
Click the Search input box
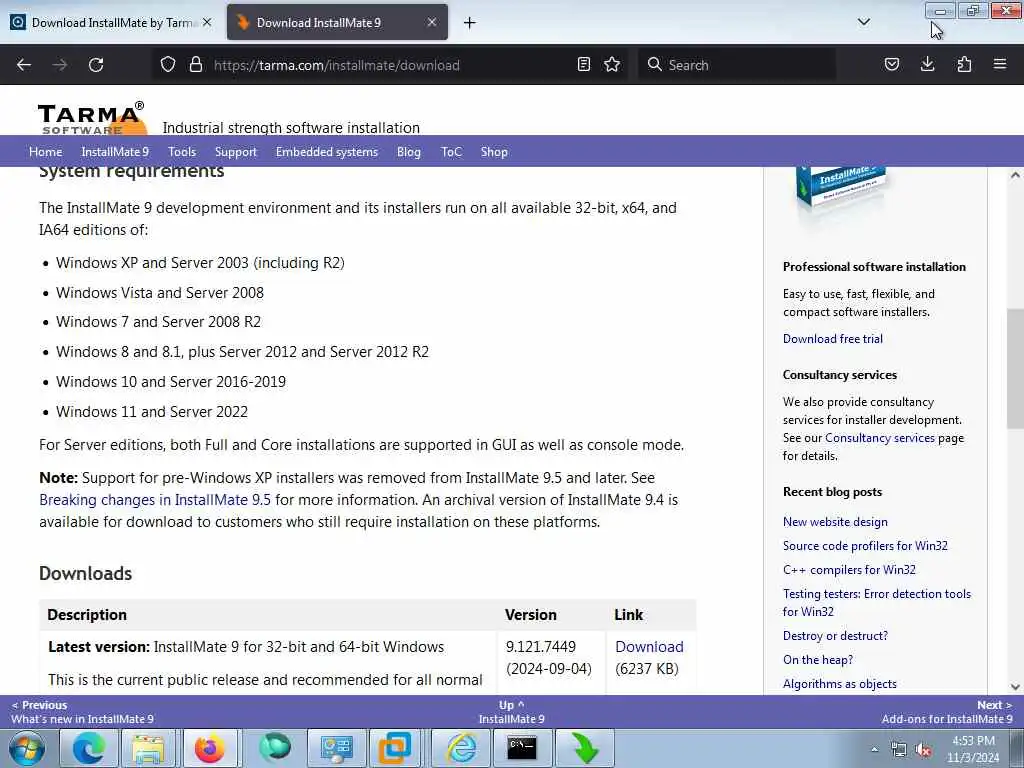click(738, 65)
